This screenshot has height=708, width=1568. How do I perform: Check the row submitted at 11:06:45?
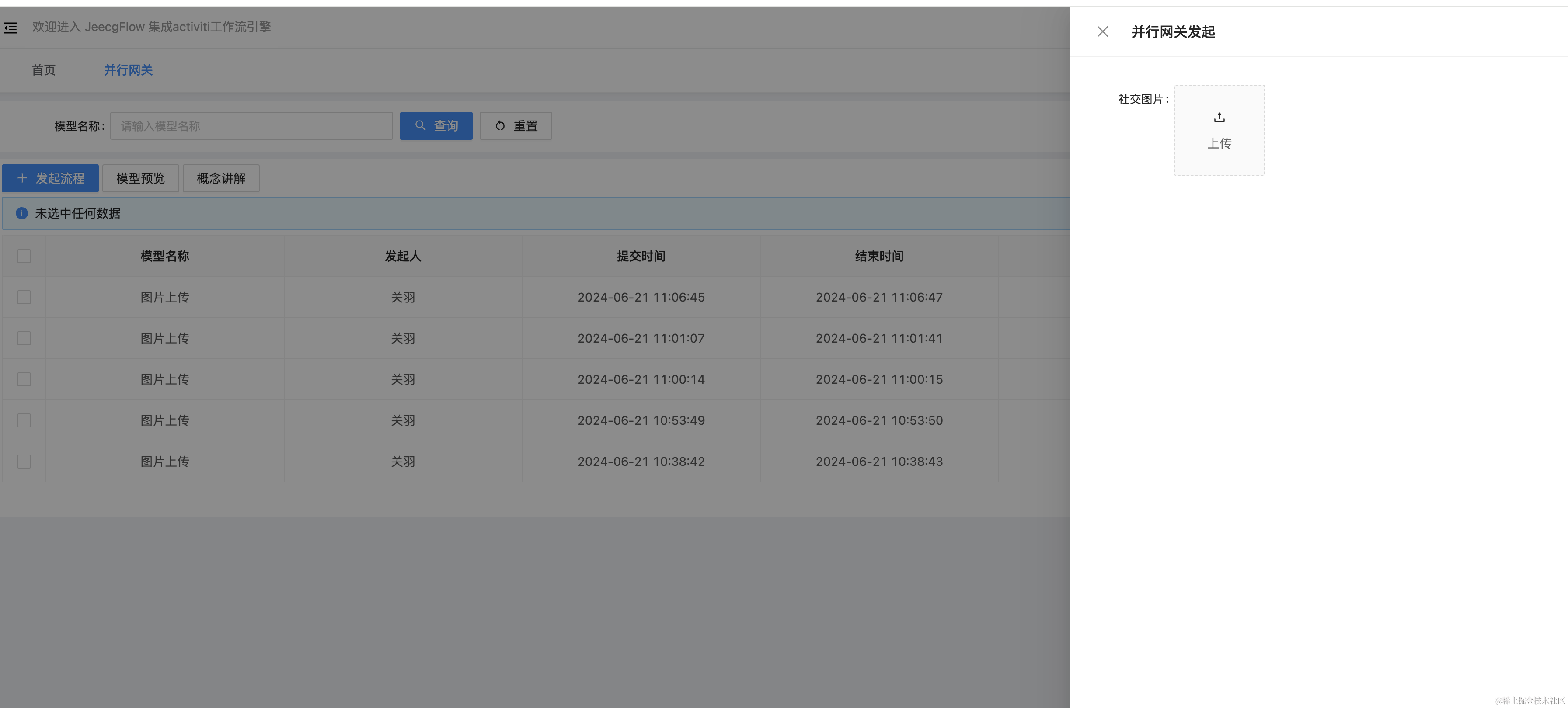point(24,298)
